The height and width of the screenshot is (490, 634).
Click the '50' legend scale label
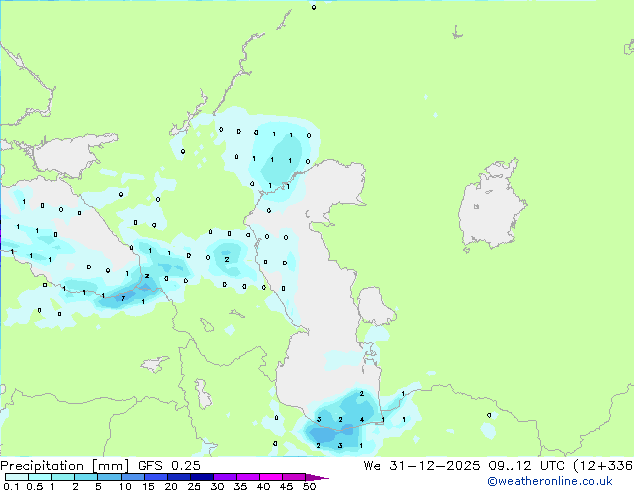pyautogui.click(x=310, y=486)
